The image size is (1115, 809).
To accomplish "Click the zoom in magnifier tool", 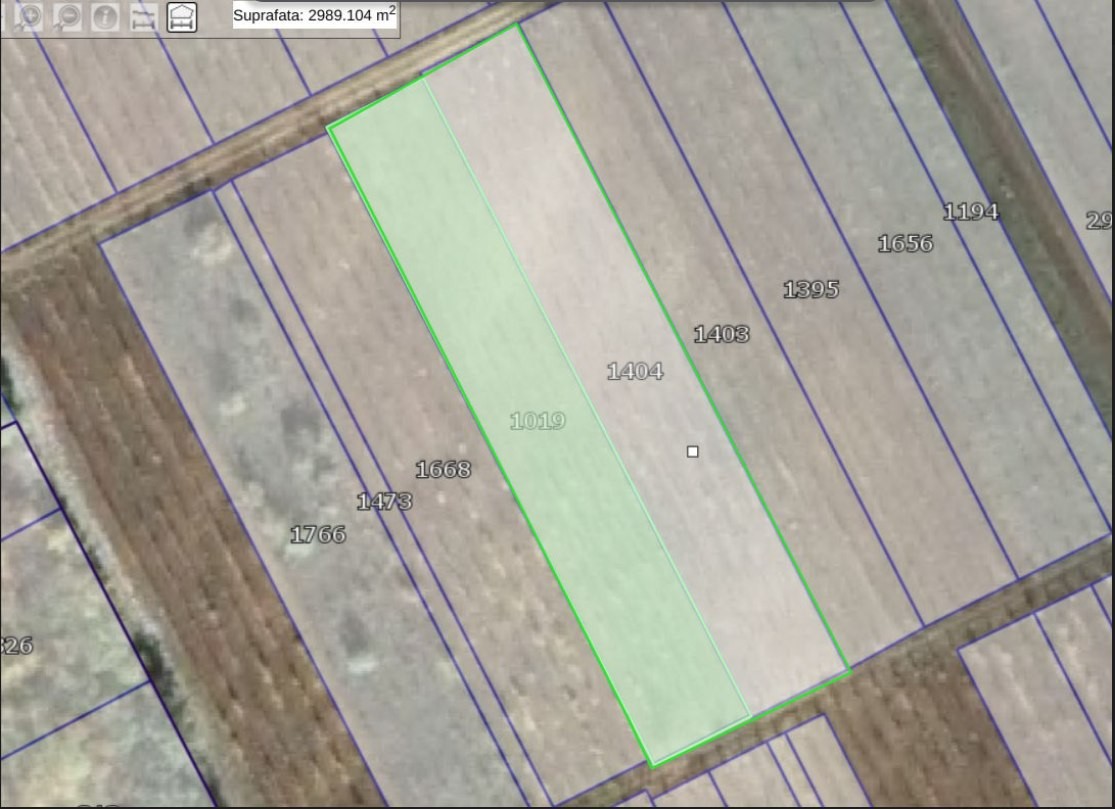I will point(27,17).
